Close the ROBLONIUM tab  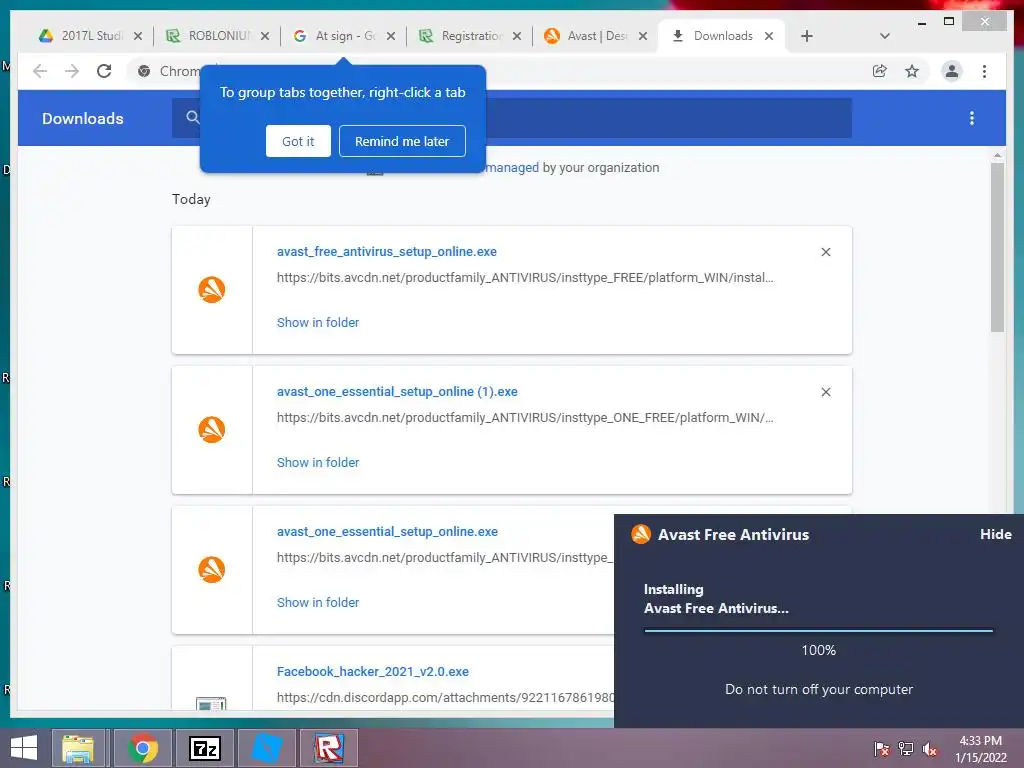tap(264, 37)
